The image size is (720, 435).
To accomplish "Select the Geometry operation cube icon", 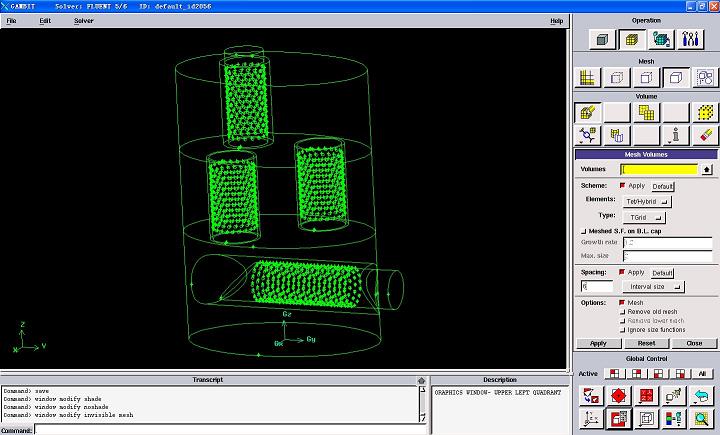I will pyautogui.click(x=602, y=40).
